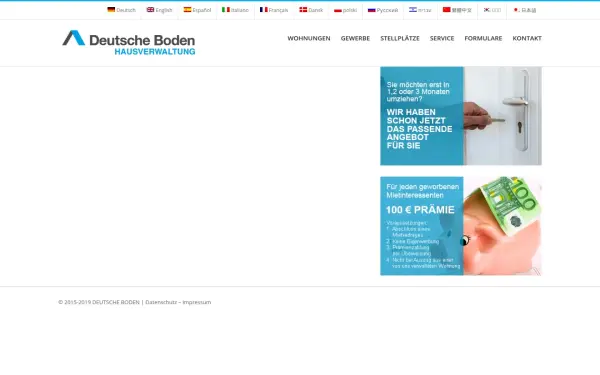Open the Impressum footer link
The width and height of the screenshot is (600, 375).
click(x=197, y=302)
